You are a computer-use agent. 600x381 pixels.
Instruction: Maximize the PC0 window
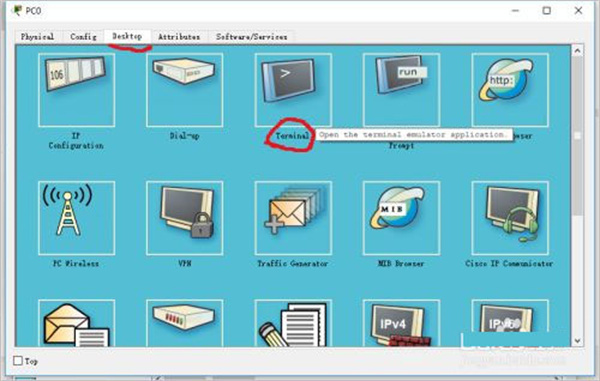point(547,10)
